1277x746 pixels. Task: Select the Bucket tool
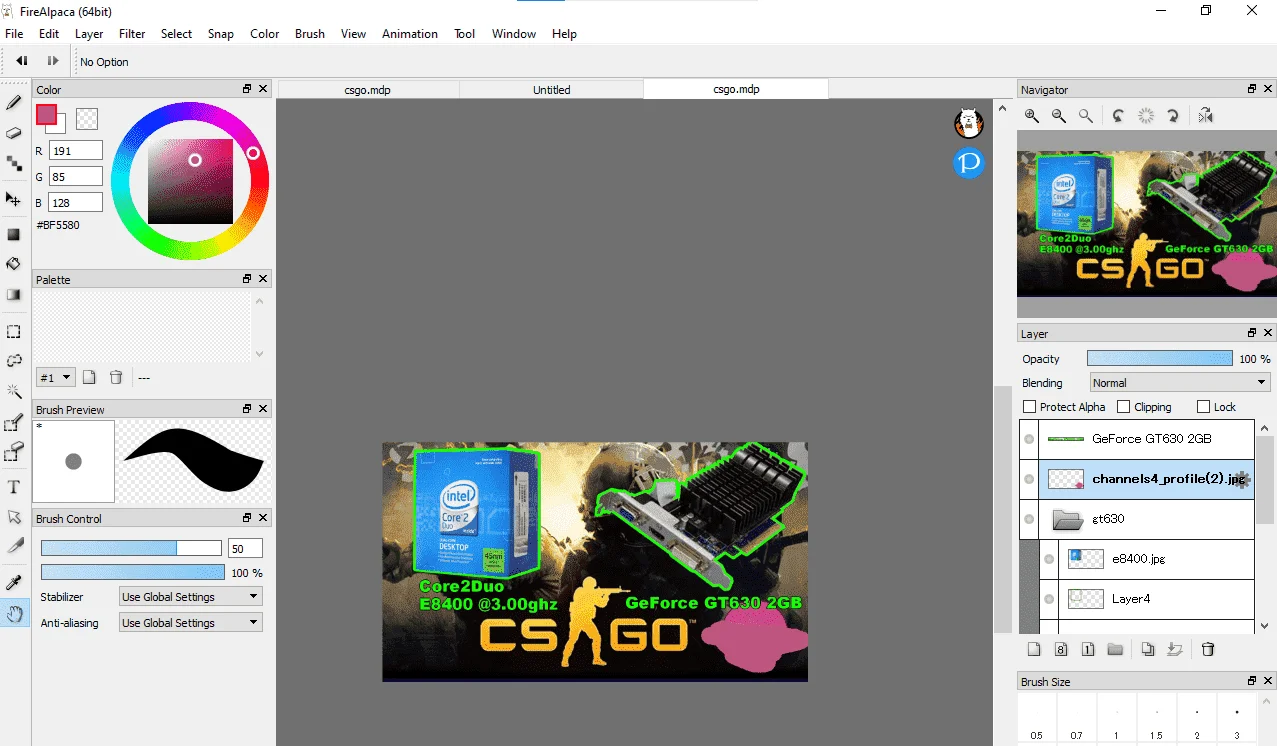14,264
